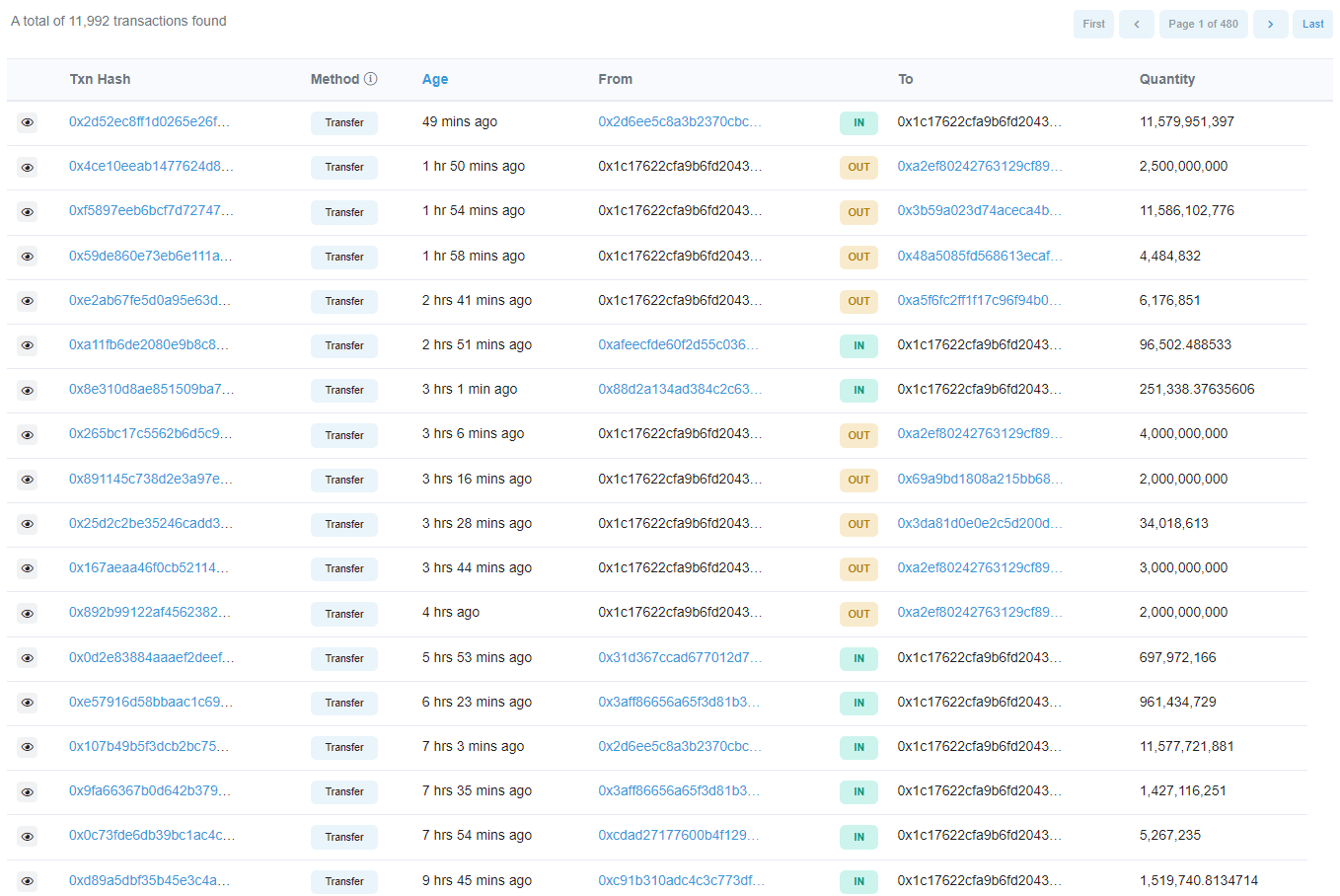The image size is (1340, 896).
Task: Open transaction hash 0x4ce10eeab1477624d8
Action: pos(151,166)
